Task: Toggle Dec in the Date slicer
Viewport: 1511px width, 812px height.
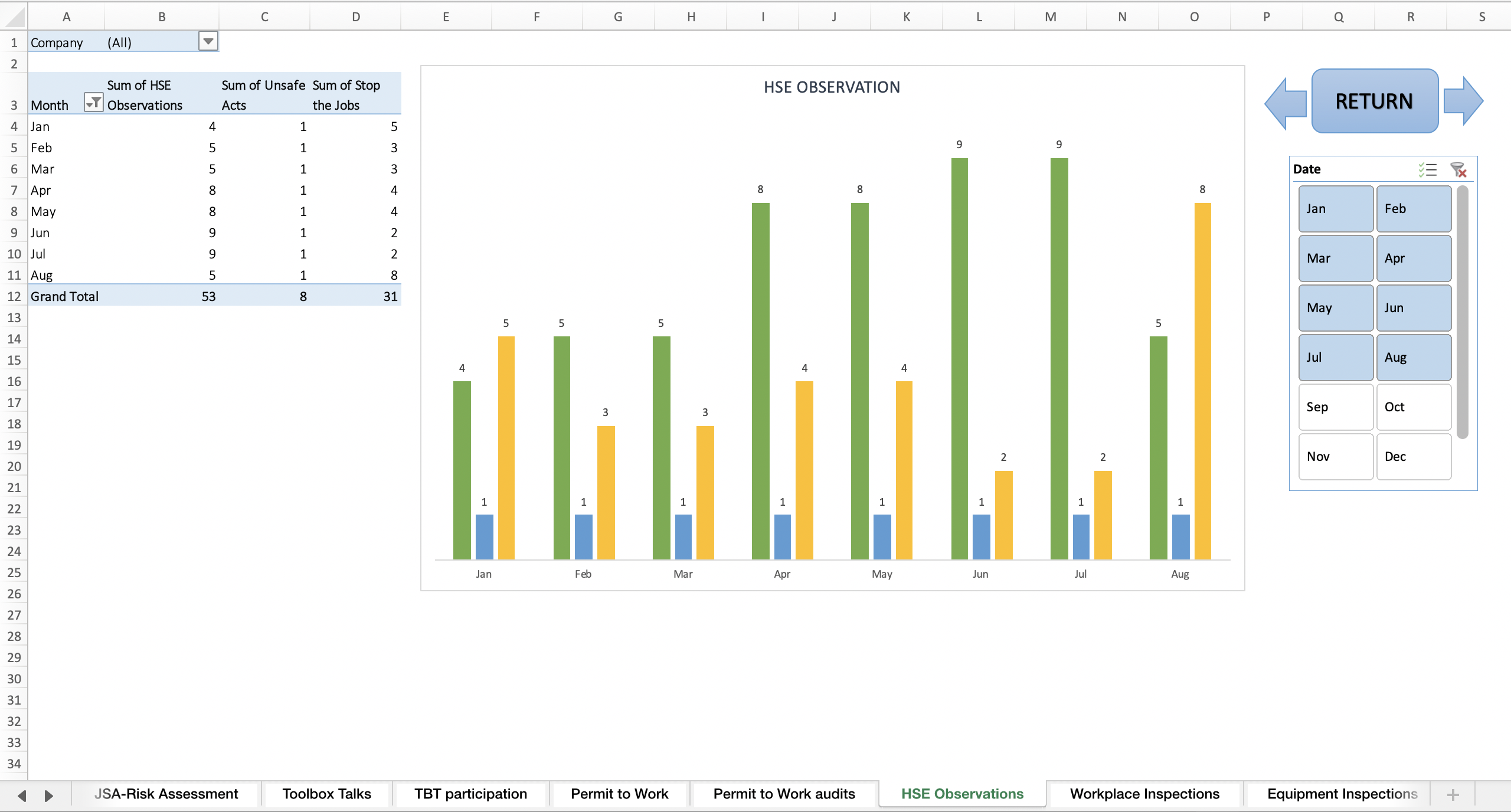Action: tap(1414, 456)
